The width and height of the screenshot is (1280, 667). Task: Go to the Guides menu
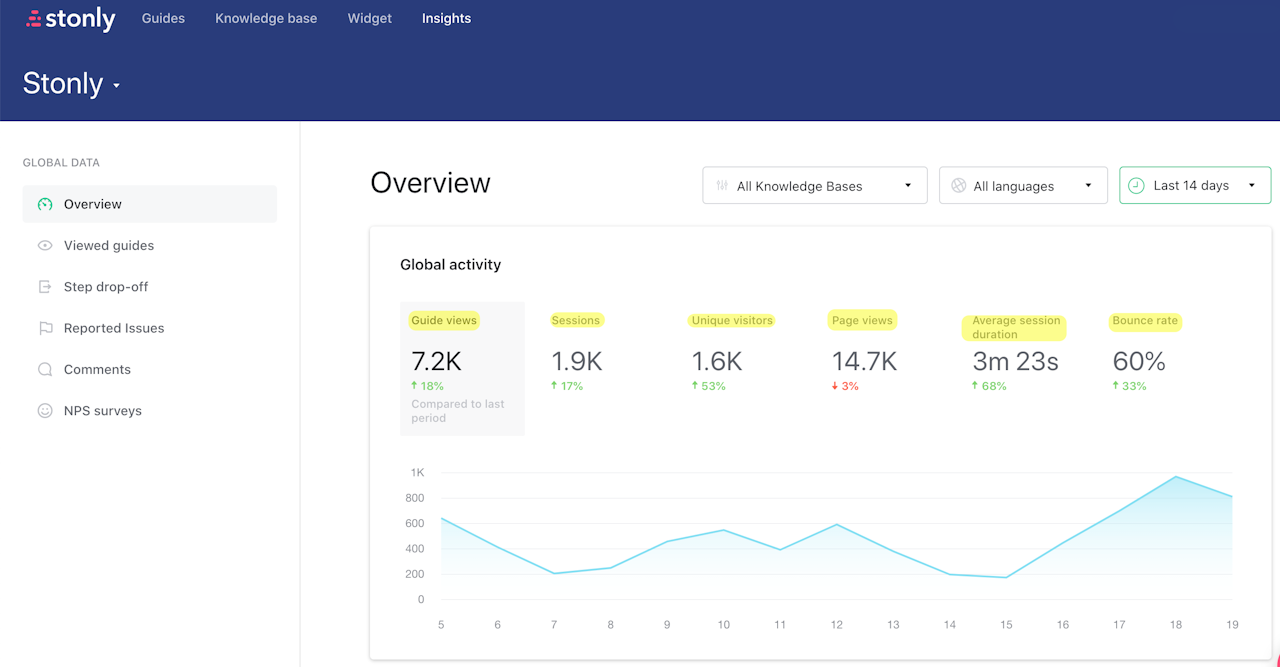point(163,18)
